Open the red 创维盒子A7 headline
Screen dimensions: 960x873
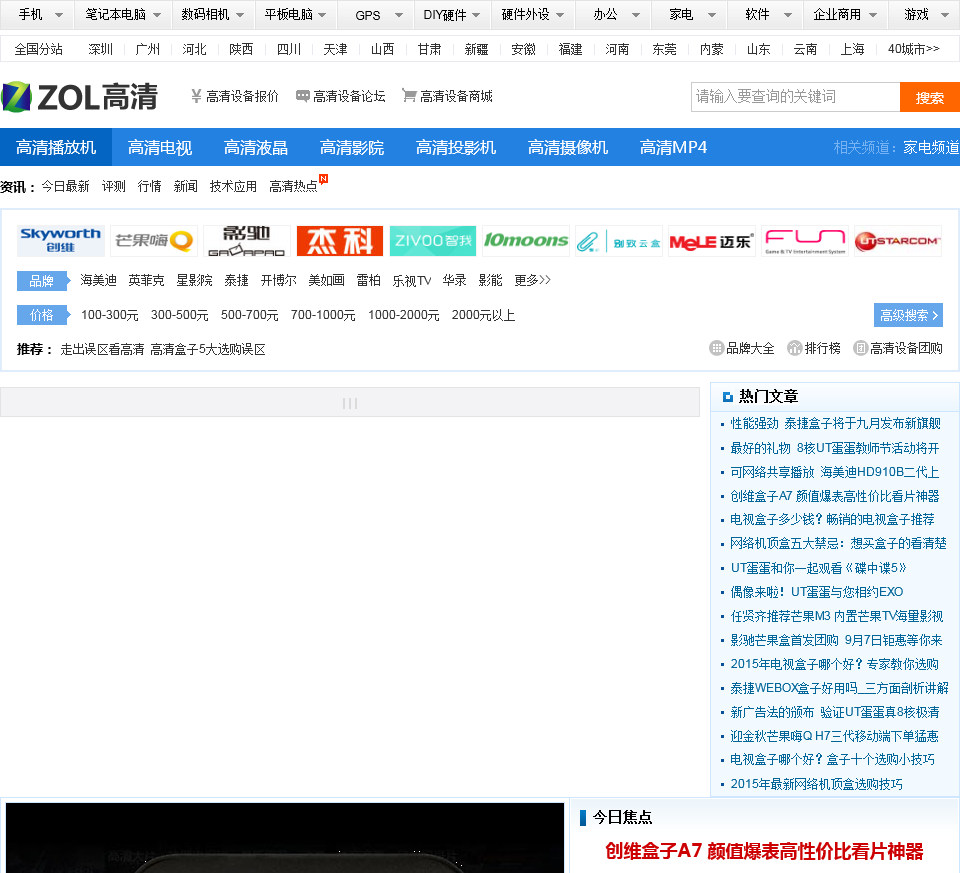[764, 851]
